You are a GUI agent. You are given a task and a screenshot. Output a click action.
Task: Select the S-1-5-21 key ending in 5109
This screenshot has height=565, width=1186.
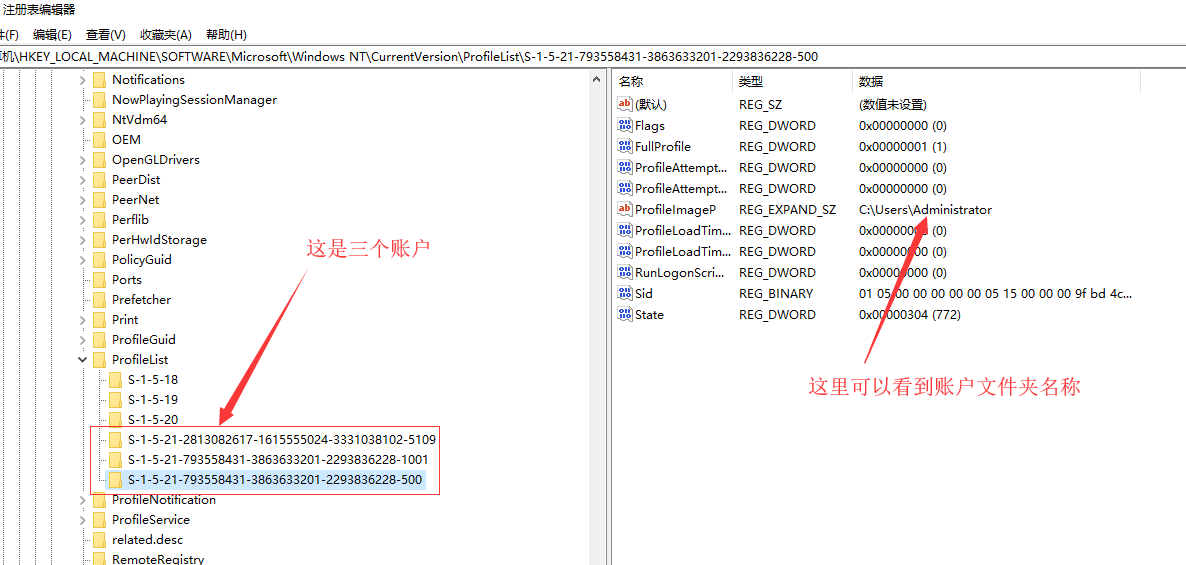point(281,440)
